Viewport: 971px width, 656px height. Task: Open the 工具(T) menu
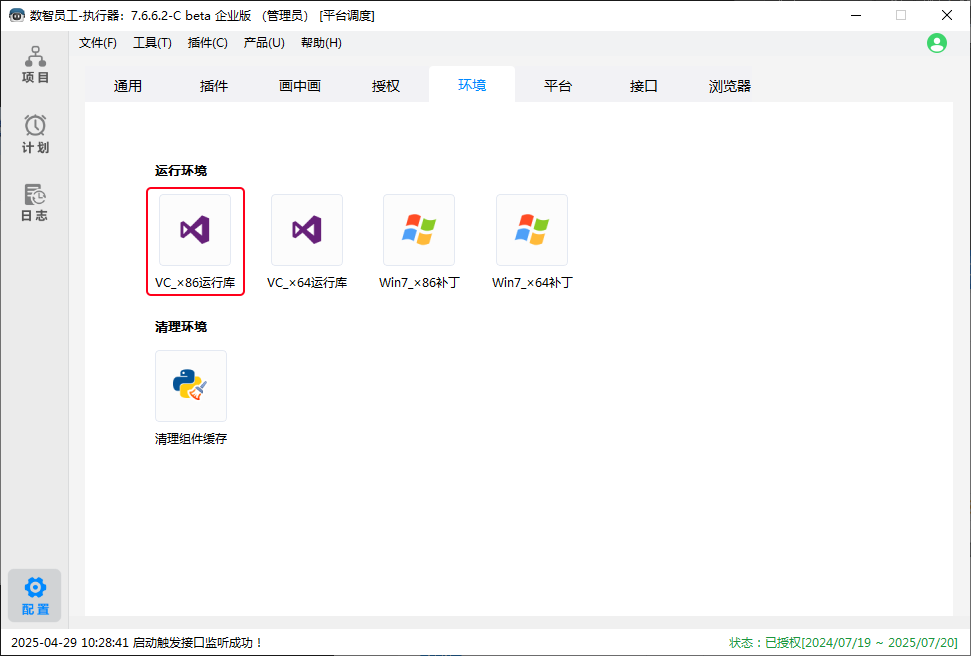tap(152, 43)
